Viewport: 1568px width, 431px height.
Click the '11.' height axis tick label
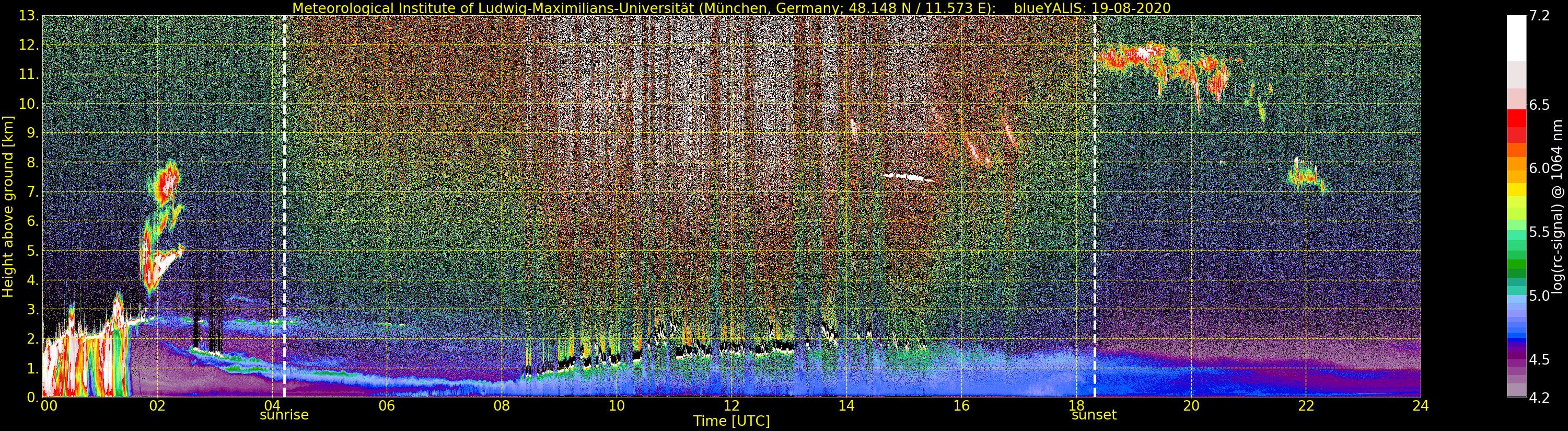pos(29,75)
